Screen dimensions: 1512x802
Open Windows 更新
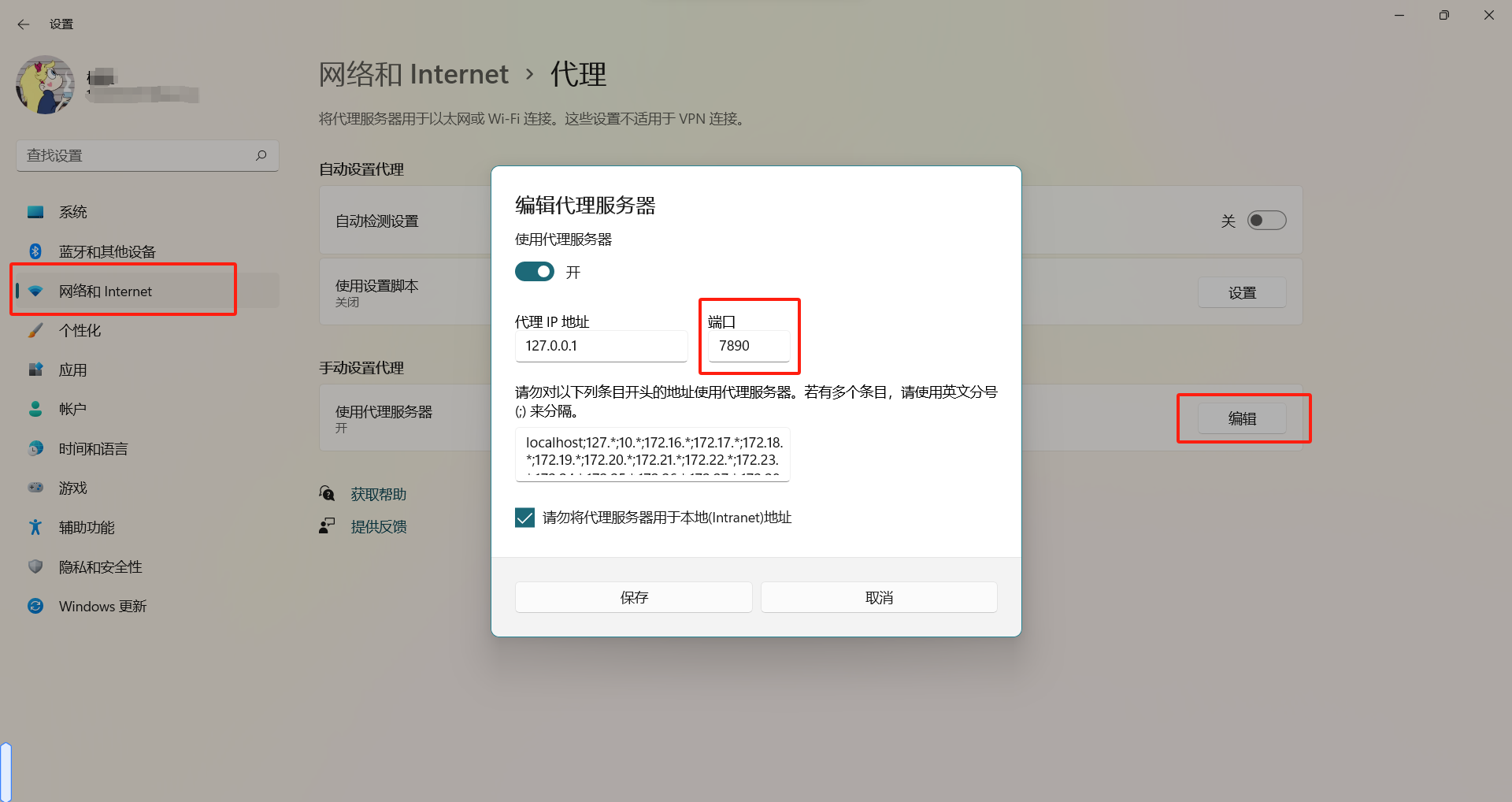102,605
